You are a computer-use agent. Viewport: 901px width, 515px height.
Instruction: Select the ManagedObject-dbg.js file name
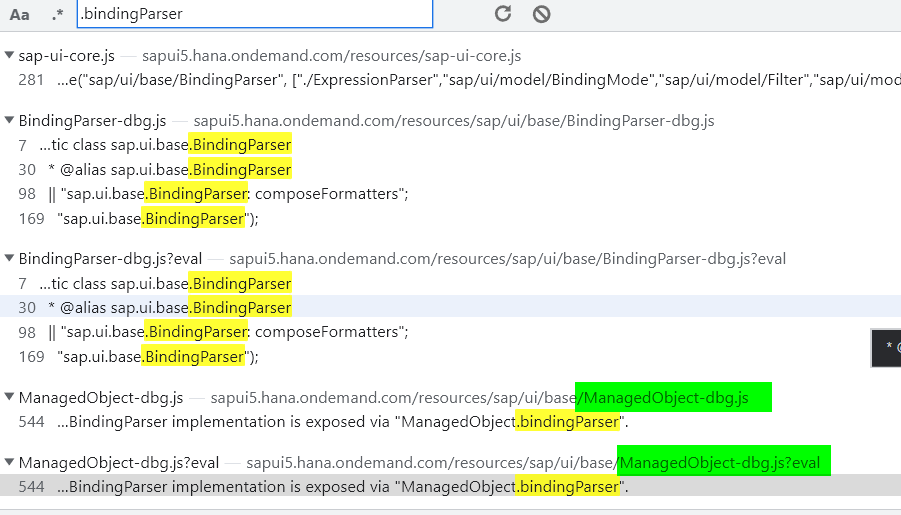[x=101, y=398]
